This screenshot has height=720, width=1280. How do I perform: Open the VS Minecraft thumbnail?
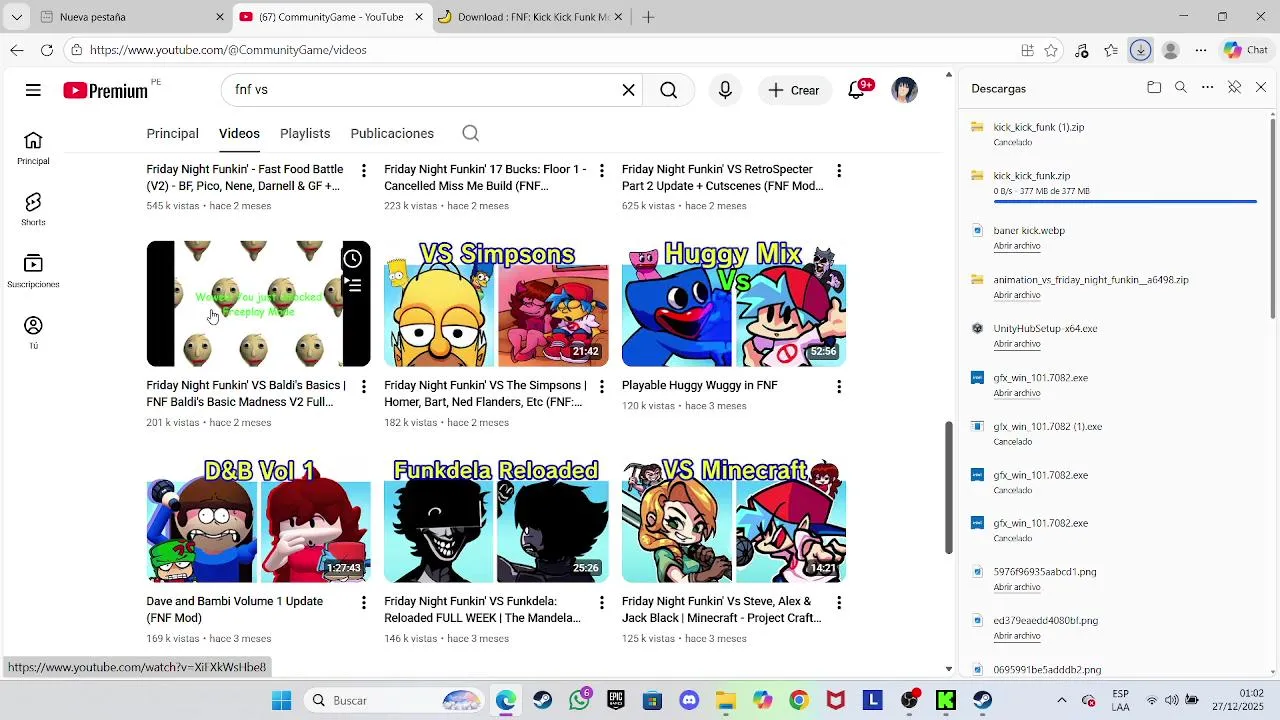[734, 520]
